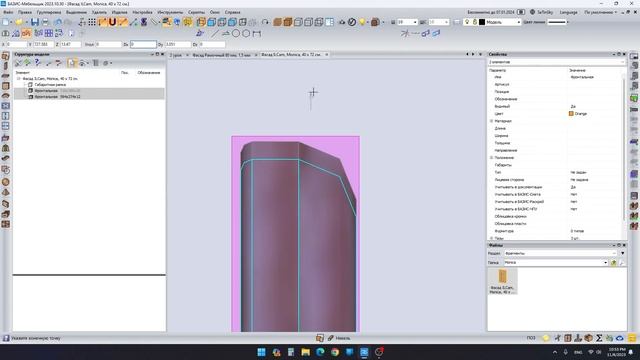Click the topmost icon in the left vertical toolbar
Screen dimensions: 640x360
(x=5, y=56)
